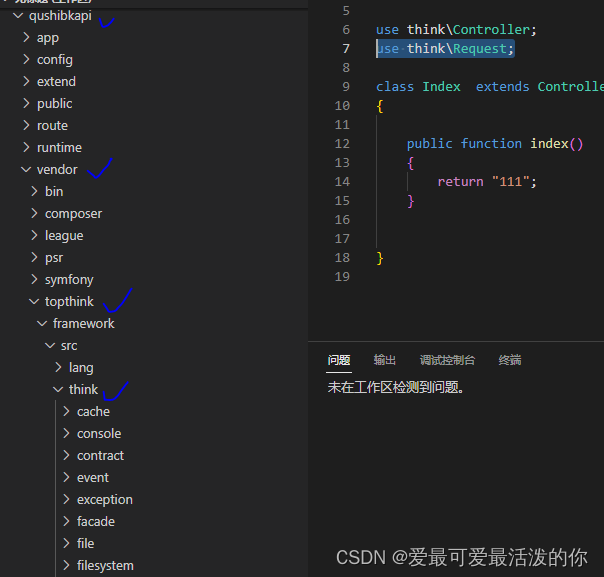
Task: Select the runtime folder label
Action: point(59,148)
